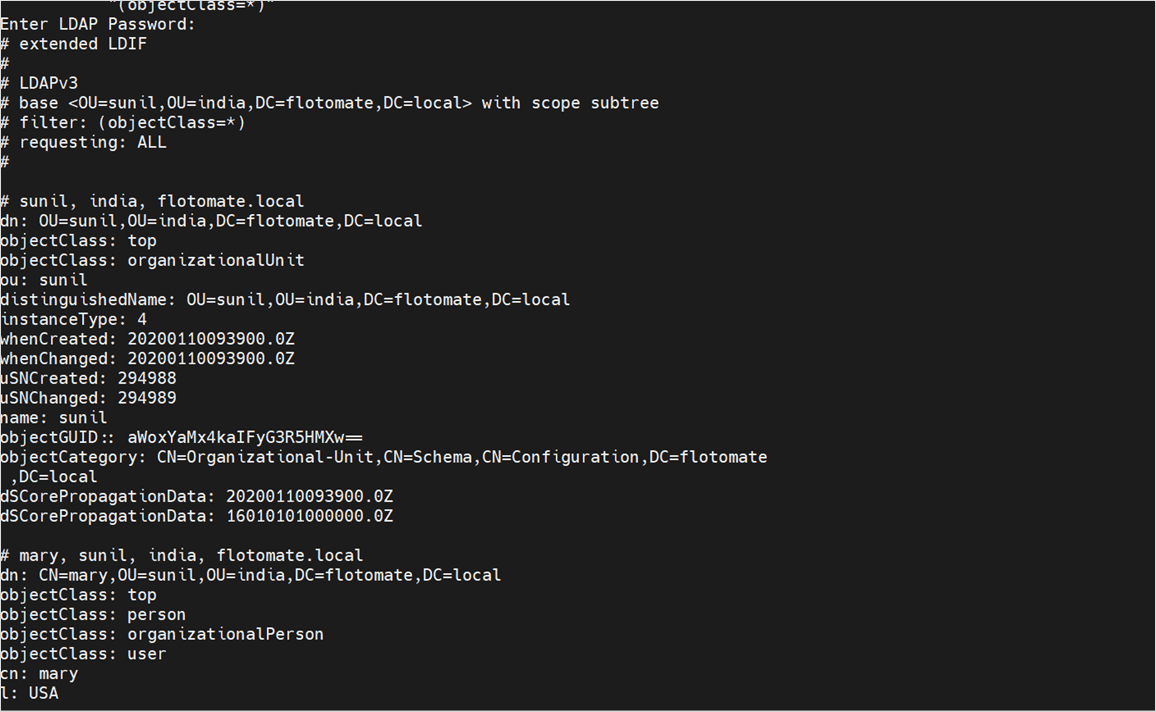This screenshot has height=712, width=1156.
Task: Click the "objectClass: organizationalUnit" line
Action: [x=152, y=260]
